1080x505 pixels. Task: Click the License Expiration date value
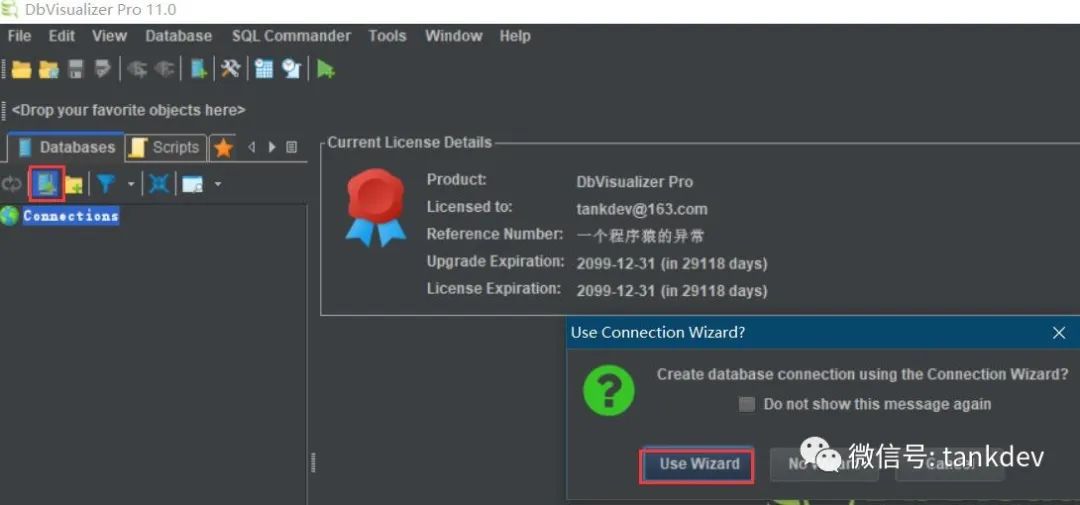click(672, 291)
